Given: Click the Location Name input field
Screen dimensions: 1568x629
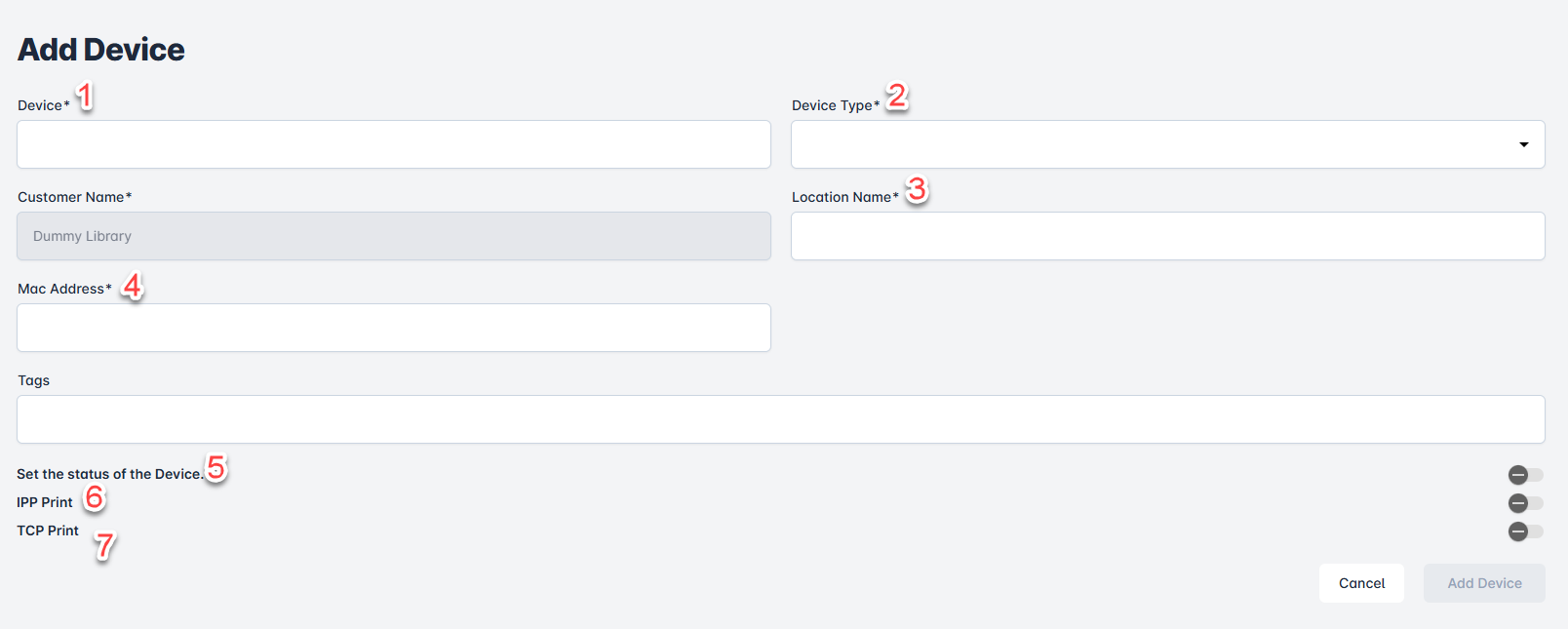Looking at the screenshot, I should [x=1167, y=236].
